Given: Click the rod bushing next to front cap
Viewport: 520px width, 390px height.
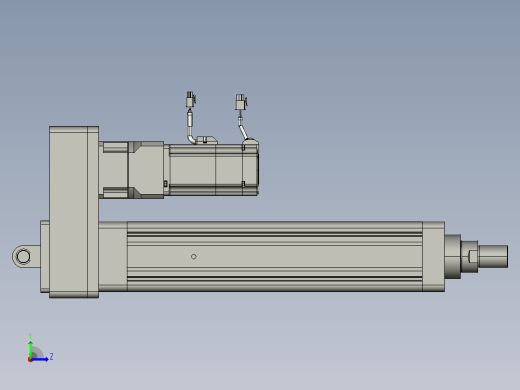Looking at the screenshot, I should coord(453,256).
